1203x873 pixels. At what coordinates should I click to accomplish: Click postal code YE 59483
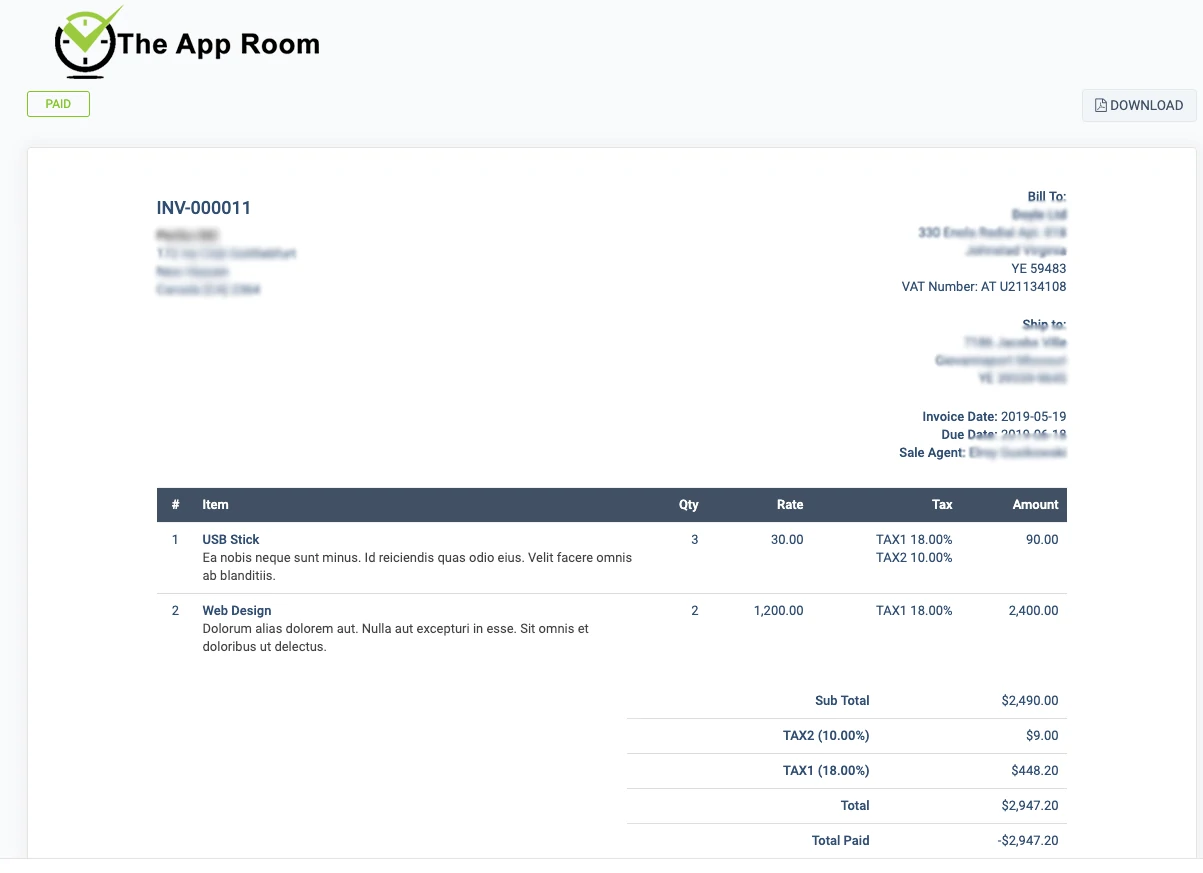1039,269
